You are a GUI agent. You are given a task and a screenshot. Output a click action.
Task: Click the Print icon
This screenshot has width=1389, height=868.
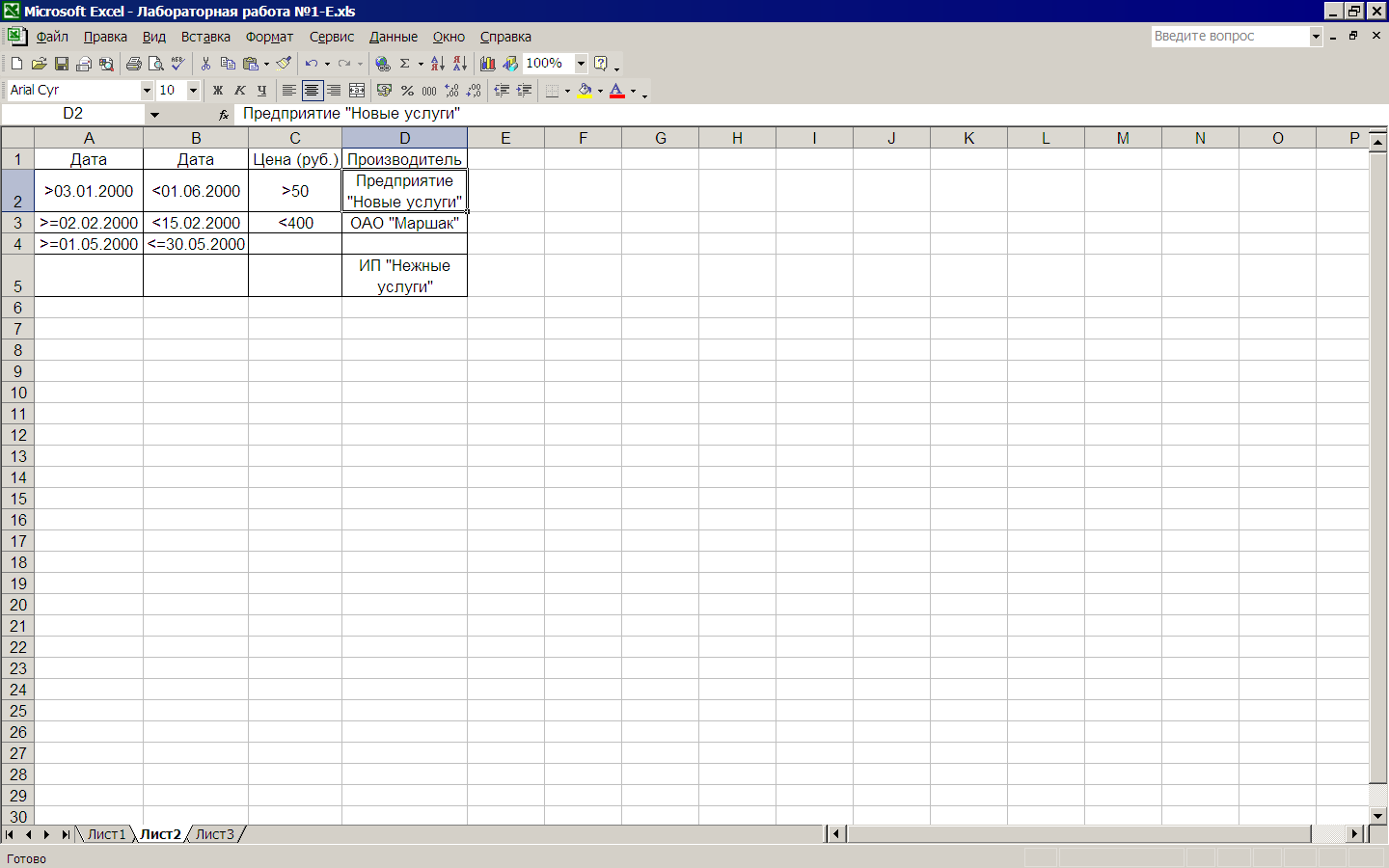[x=134, y=64]
